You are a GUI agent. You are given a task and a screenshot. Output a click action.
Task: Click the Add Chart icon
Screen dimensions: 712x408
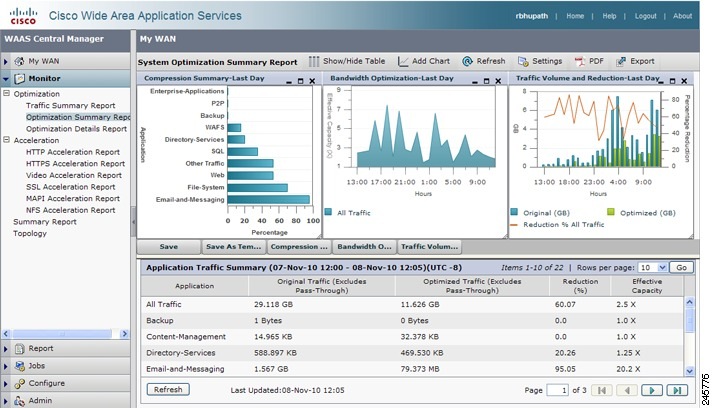[x=403, y=61]
